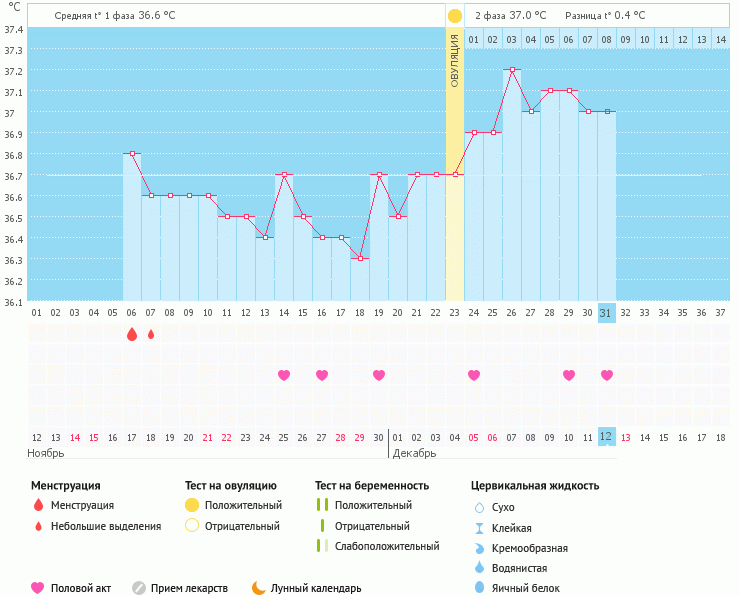Click the Кремообразная cervical fluid label
The height and width of the screenshot is (595, 739).
click(537, 548)
